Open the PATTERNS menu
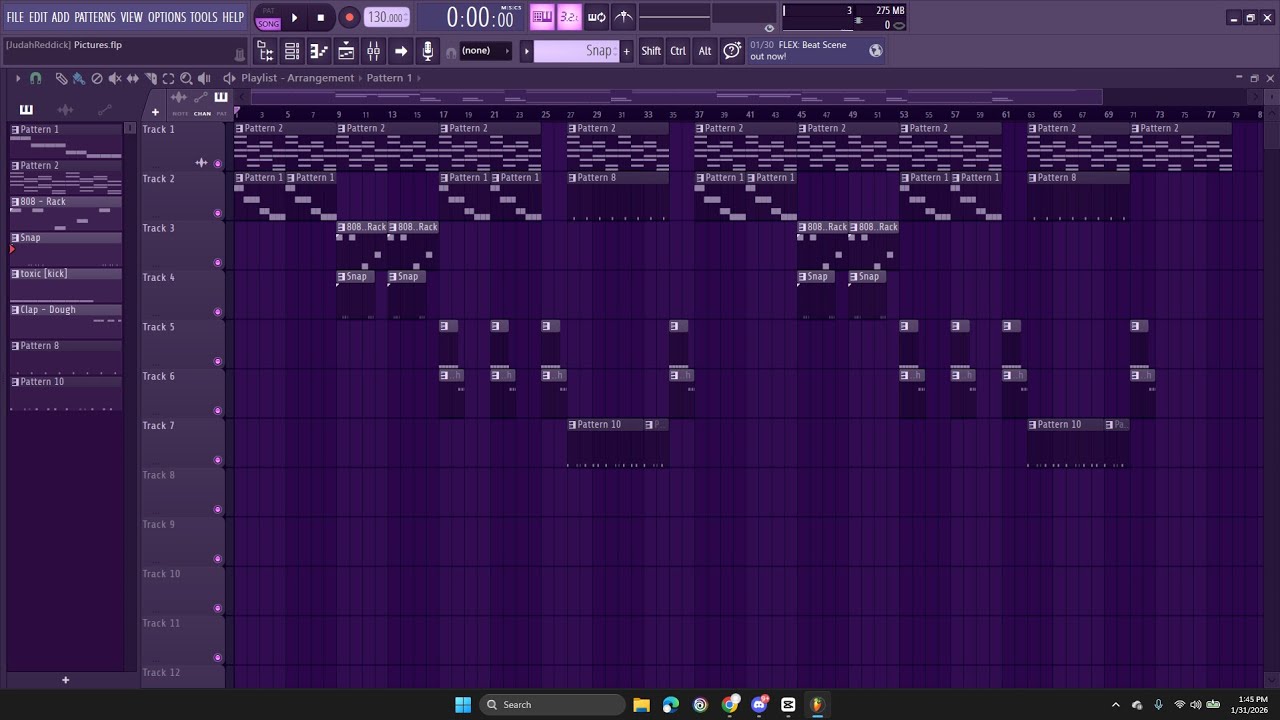Screen dimensions: 1280x720 click(95, 17)
